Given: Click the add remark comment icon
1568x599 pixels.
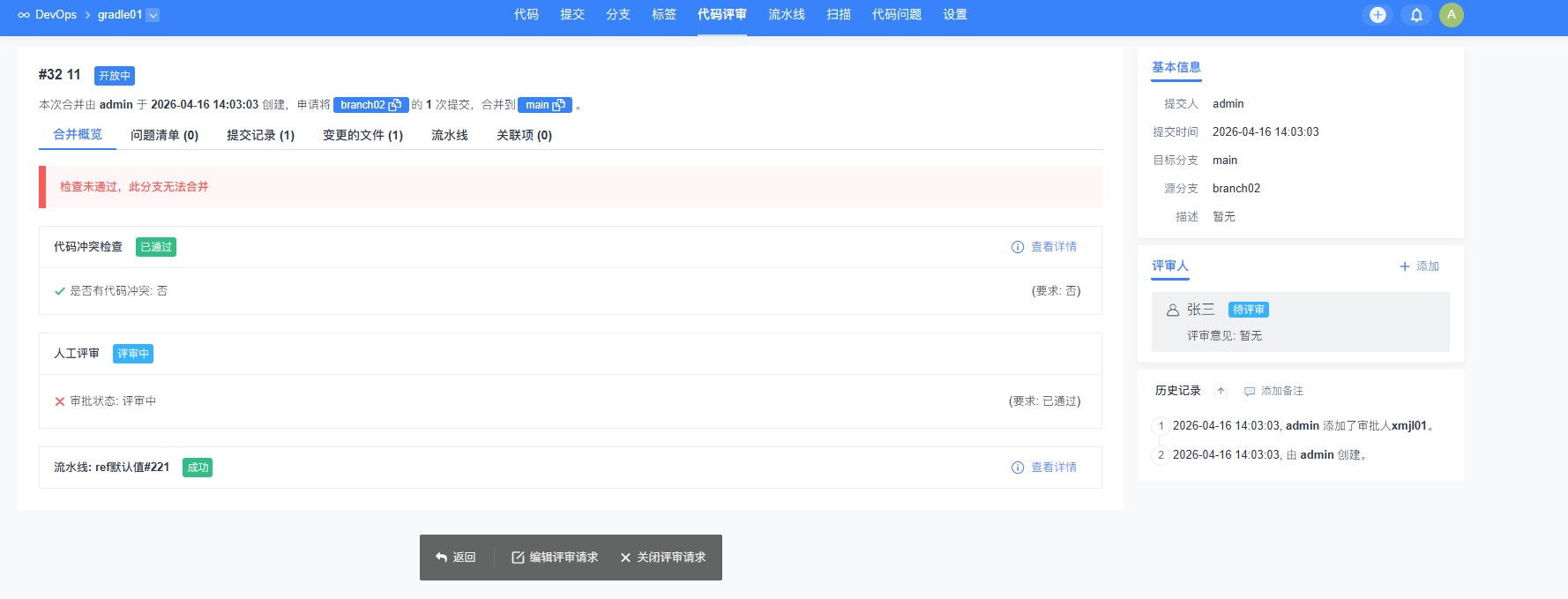Looking at the screenshot, I should 1250,391.
